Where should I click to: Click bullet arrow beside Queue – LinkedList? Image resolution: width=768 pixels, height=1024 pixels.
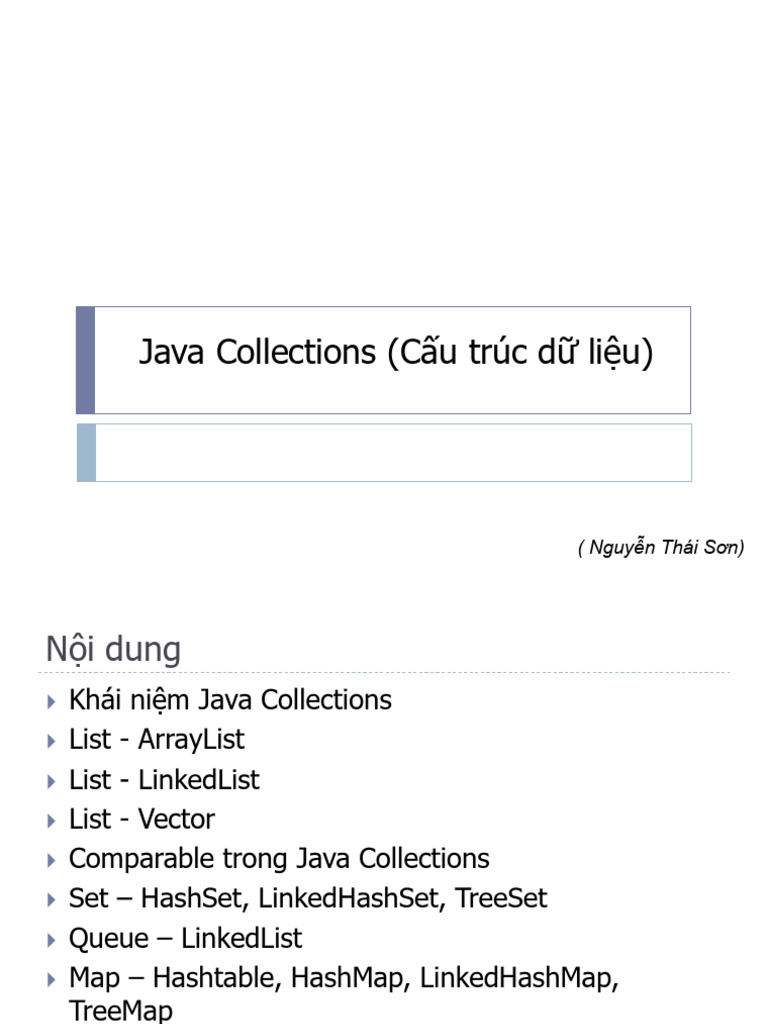(x=52, y=940)
